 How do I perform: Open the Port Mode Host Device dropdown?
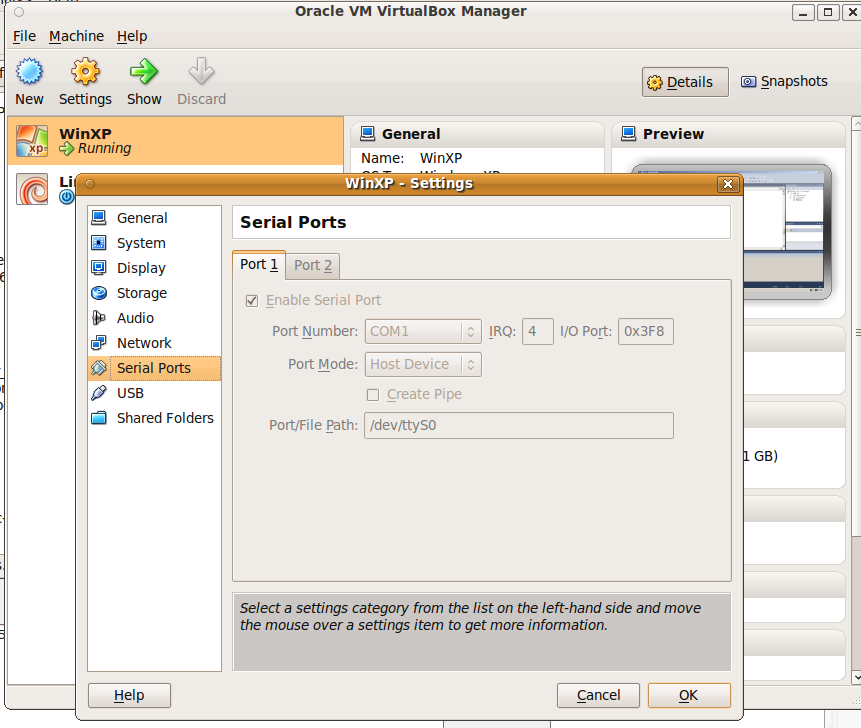pos(423,365)
